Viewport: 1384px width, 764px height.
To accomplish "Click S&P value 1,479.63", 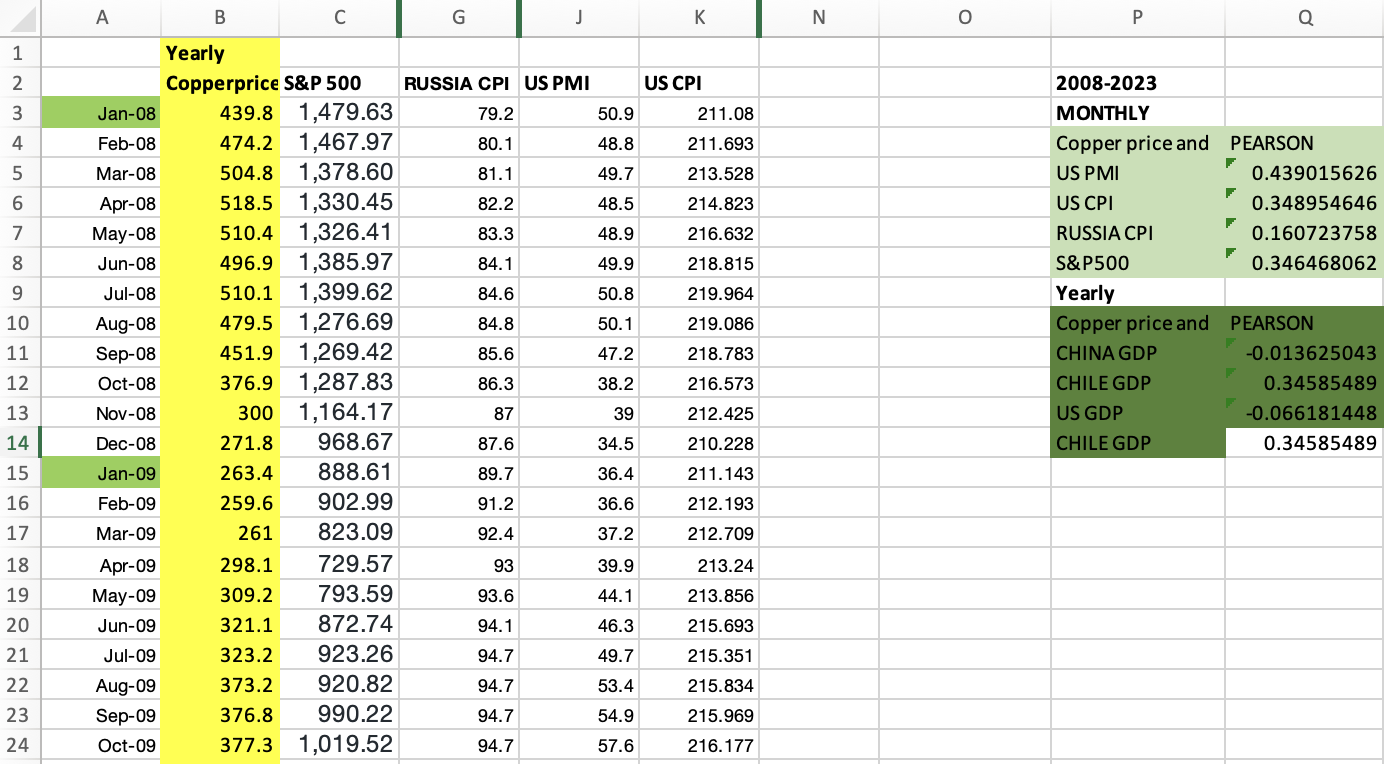I will point(339,113).
